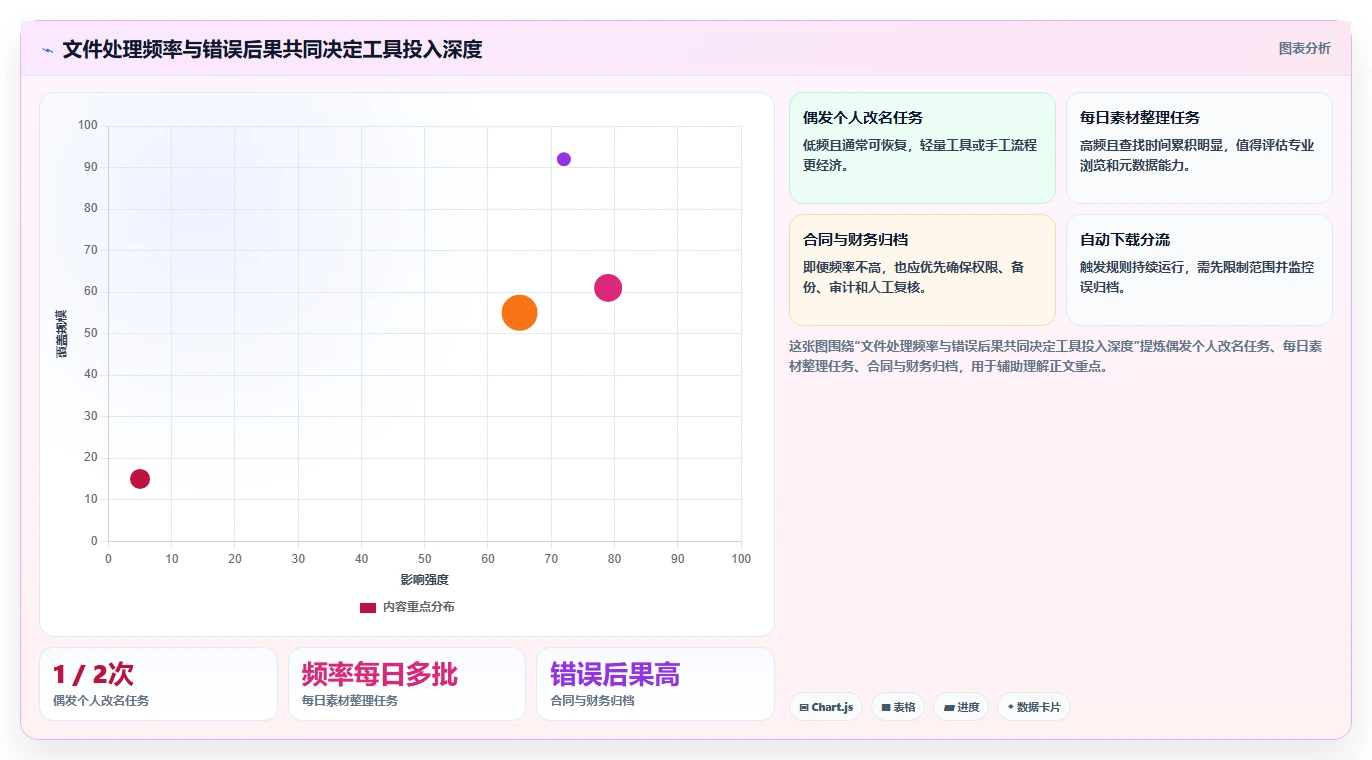Click the 影响强度 x-axis label
The width and height of the screenshot is (1372, 760).
pos(425,580)
